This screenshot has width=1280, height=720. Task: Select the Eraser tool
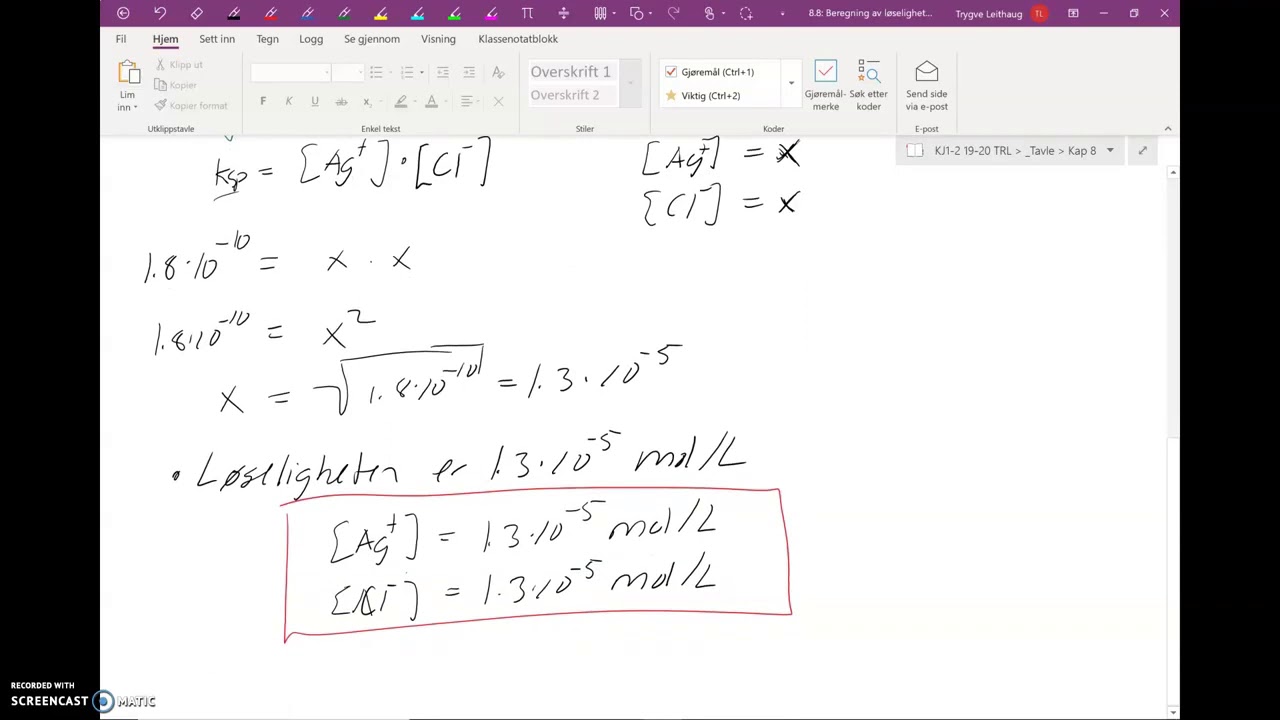point(197,13)
